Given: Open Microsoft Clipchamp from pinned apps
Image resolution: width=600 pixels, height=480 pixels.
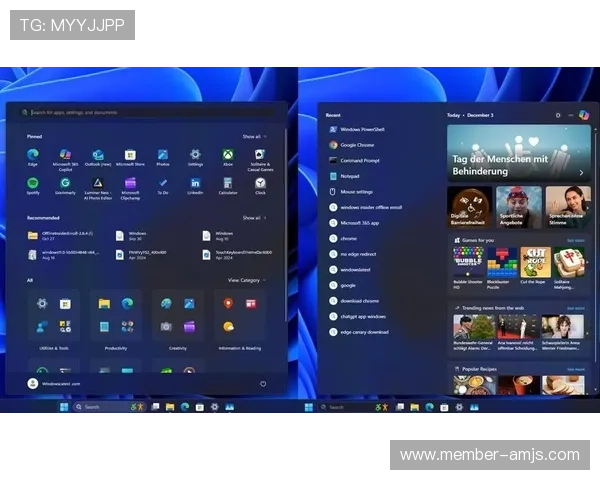Looking at the screenshot, I should 129,184.
